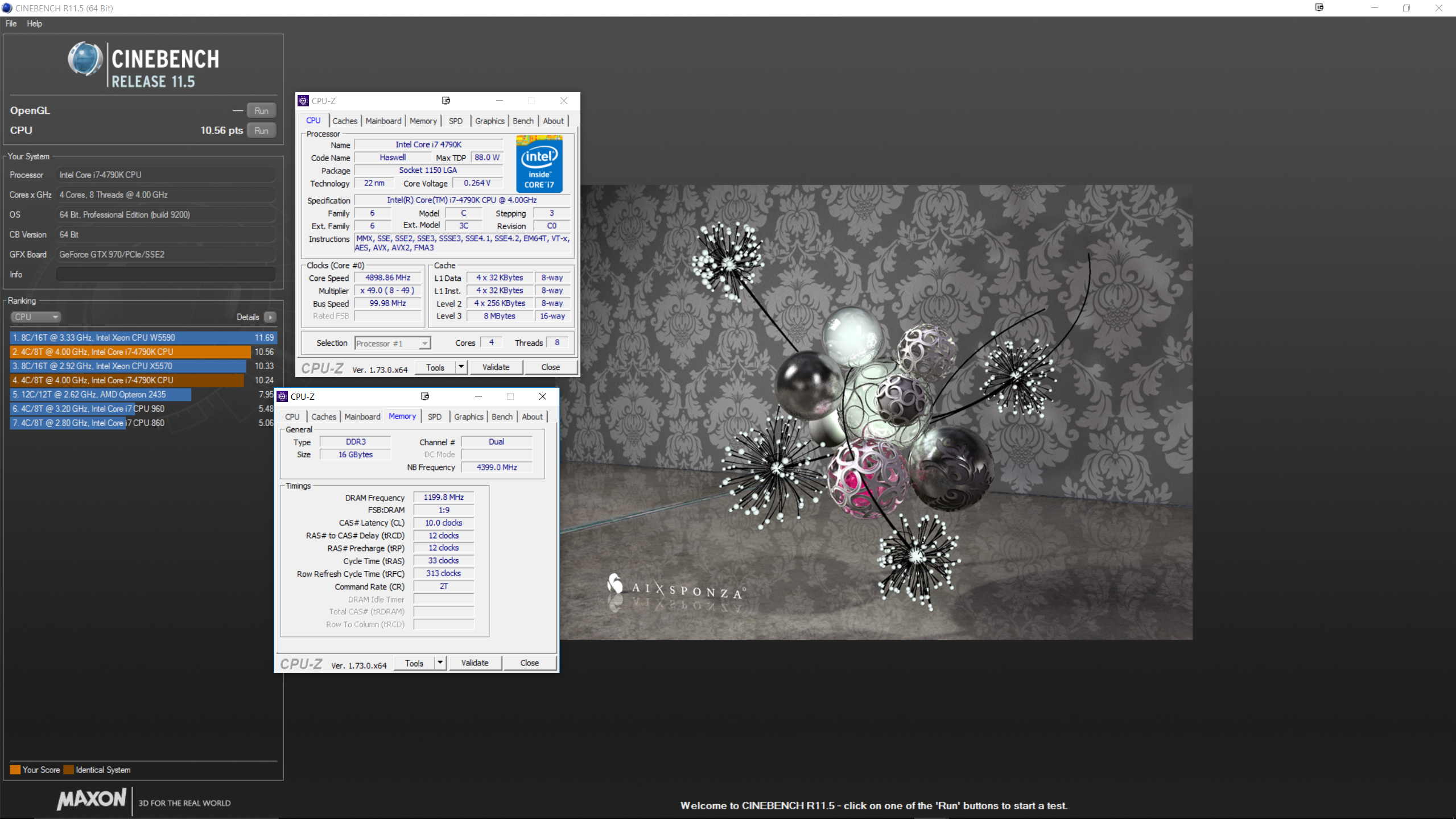Image resolution: width=1456 pixels, height=819 pixels.
Task: Restore down the Cinebench main window
Action: point(1406,8)
